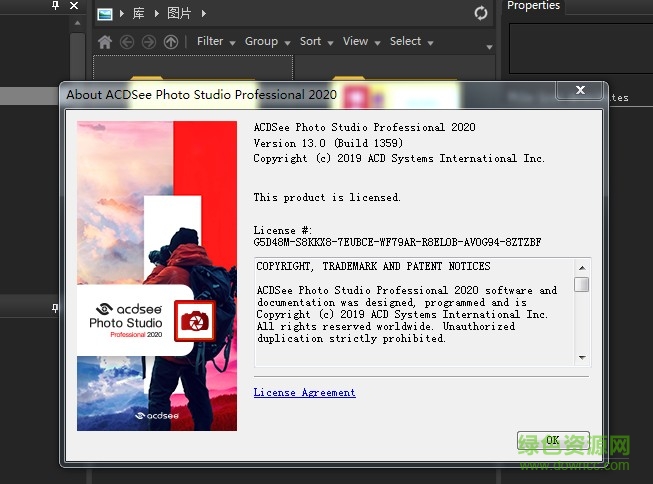Image resolution: width=653 pixels, height=484 pixels.
Task: Click the pin icon on top-left panel
Action: 55,5
